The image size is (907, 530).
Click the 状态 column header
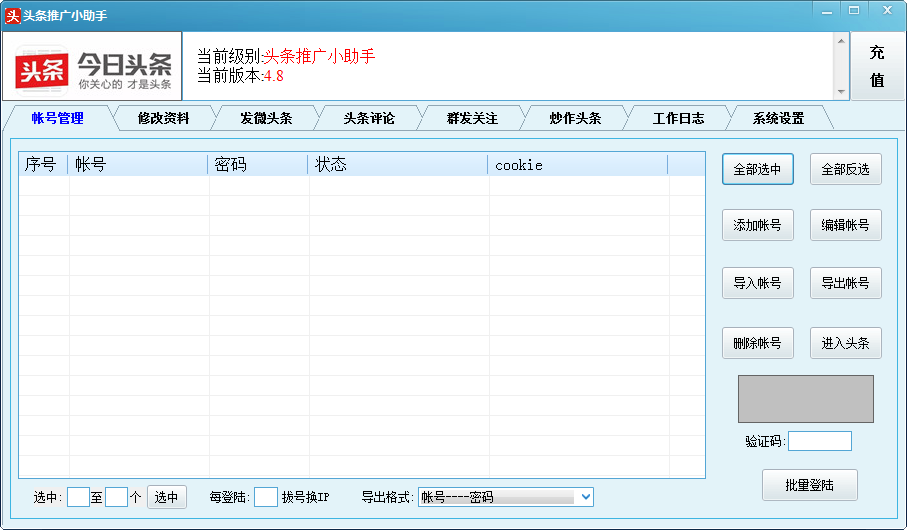[398, 165]
